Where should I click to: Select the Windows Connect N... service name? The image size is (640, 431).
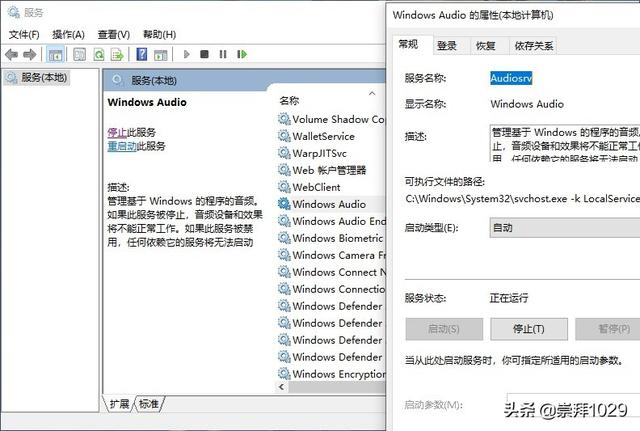tap(339, 272)
